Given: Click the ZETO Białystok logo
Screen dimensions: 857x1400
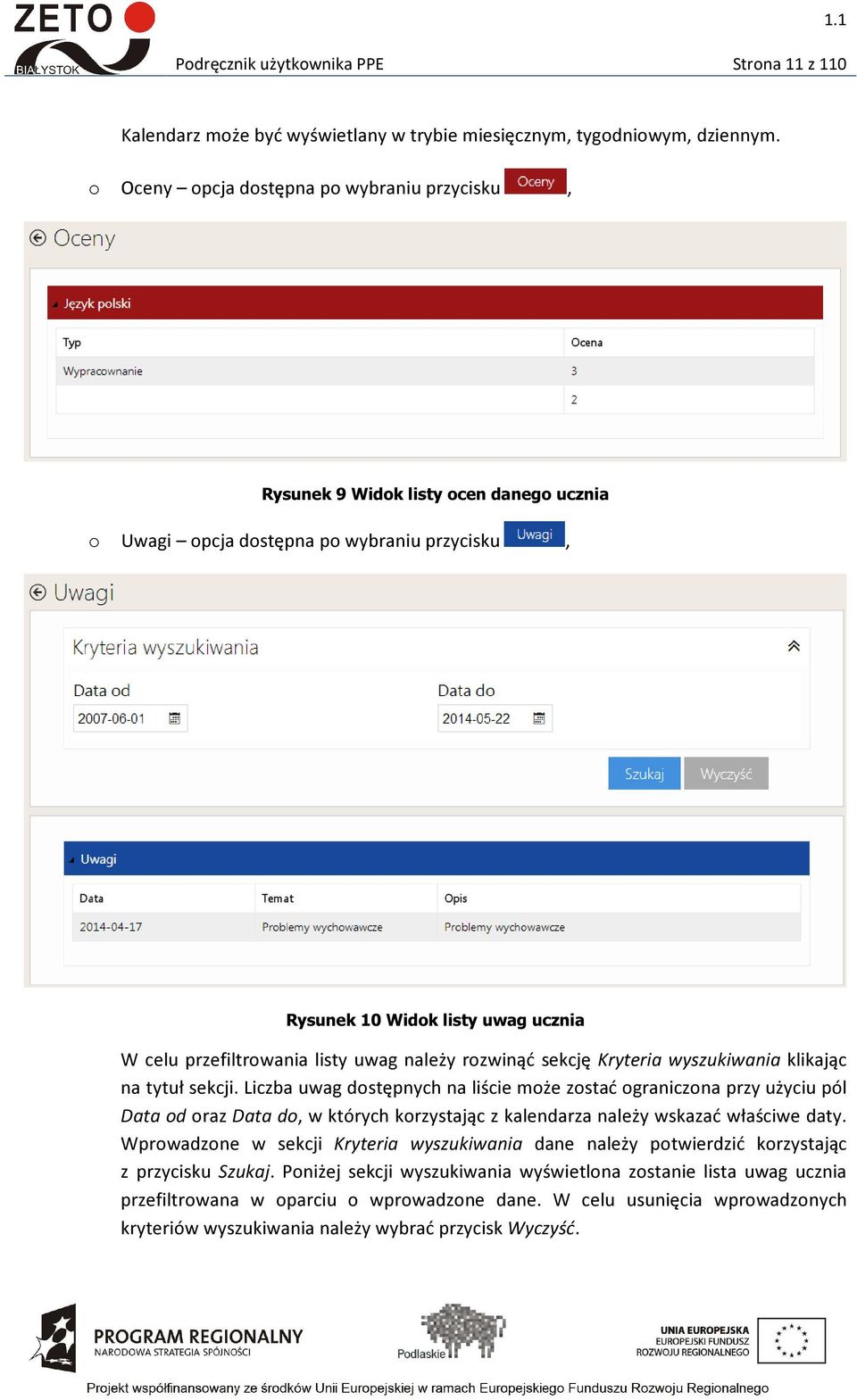Looking at the screenshot, I should 84,38.
